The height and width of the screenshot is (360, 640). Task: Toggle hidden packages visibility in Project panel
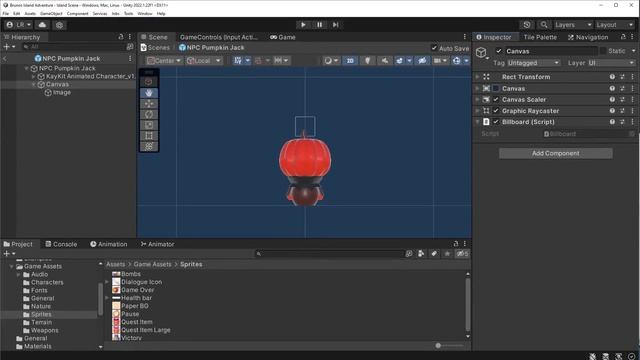(462, 253)
